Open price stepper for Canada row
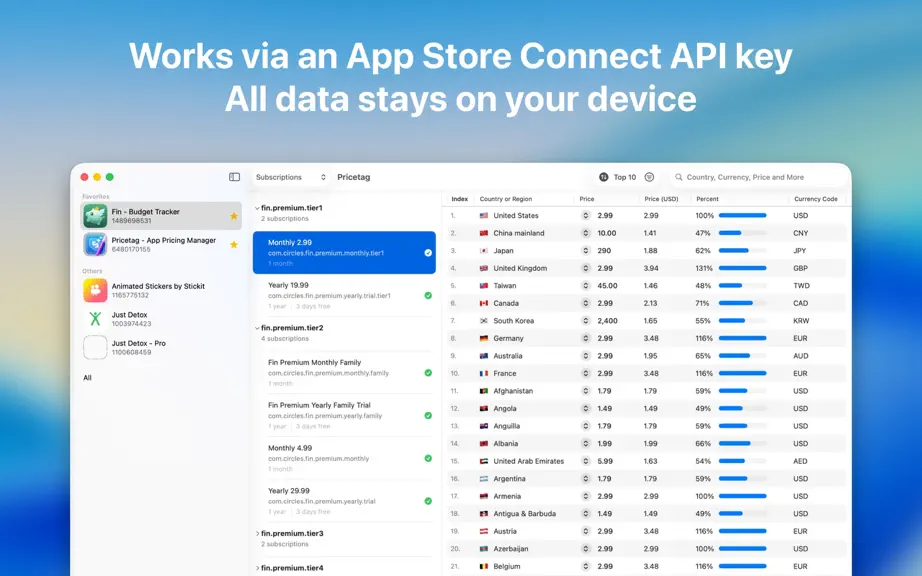The width and height of the screenshot is (922, 576). pyautogui.click(x=586, y=303)
